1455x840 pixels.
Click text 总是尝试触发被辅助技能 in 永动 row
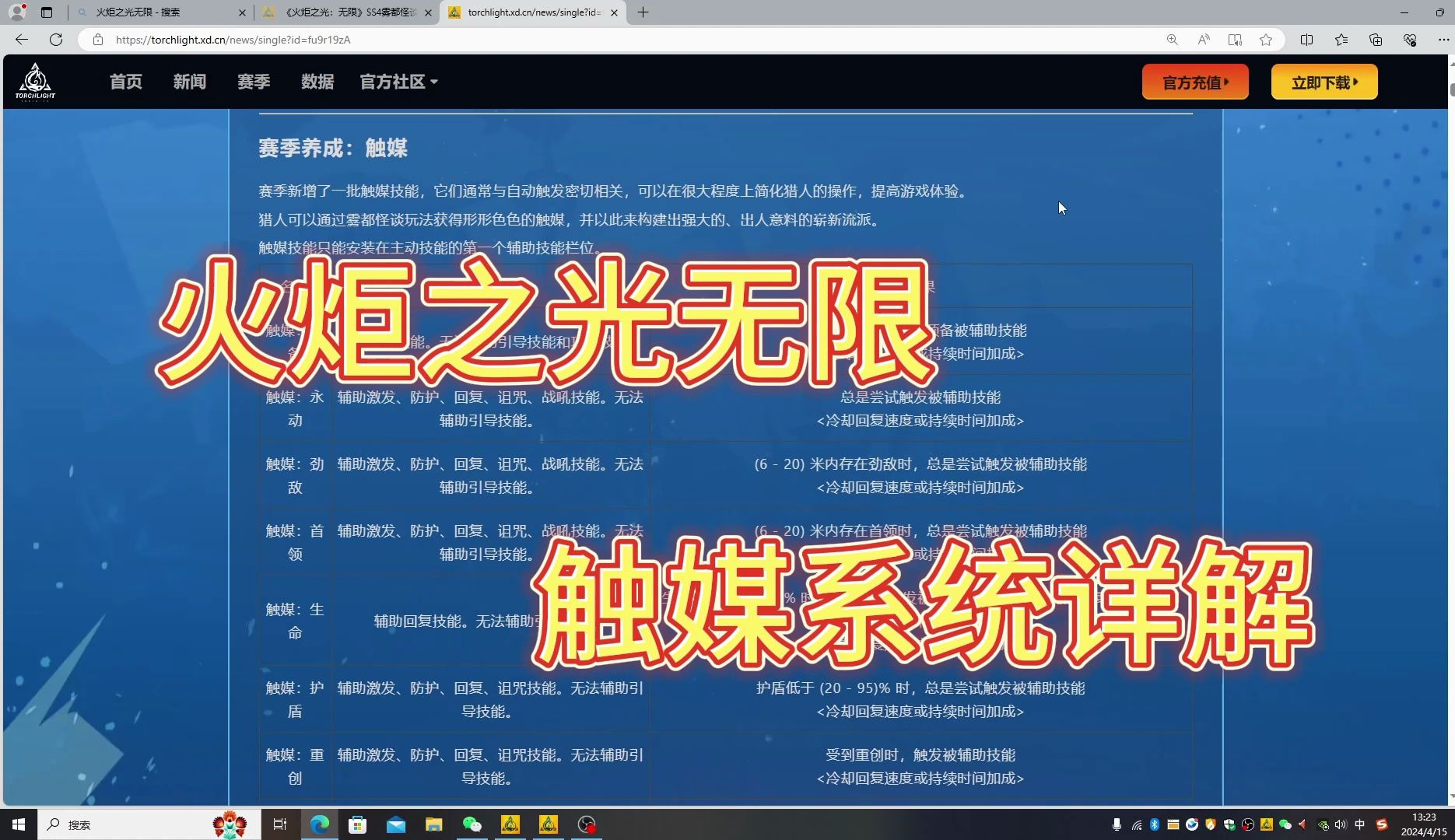click(x=920, y=397)
